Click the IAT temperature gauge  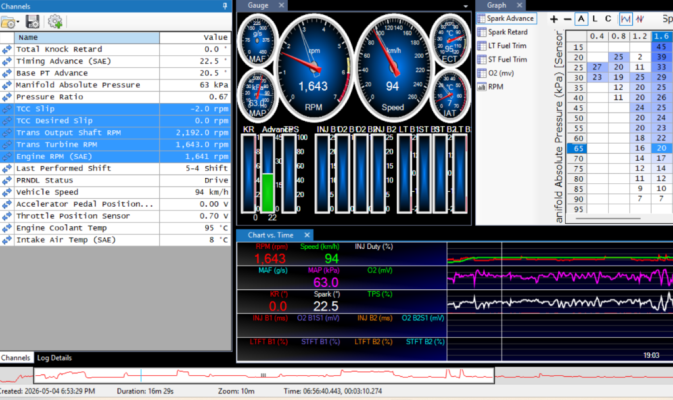pos(449,94)
